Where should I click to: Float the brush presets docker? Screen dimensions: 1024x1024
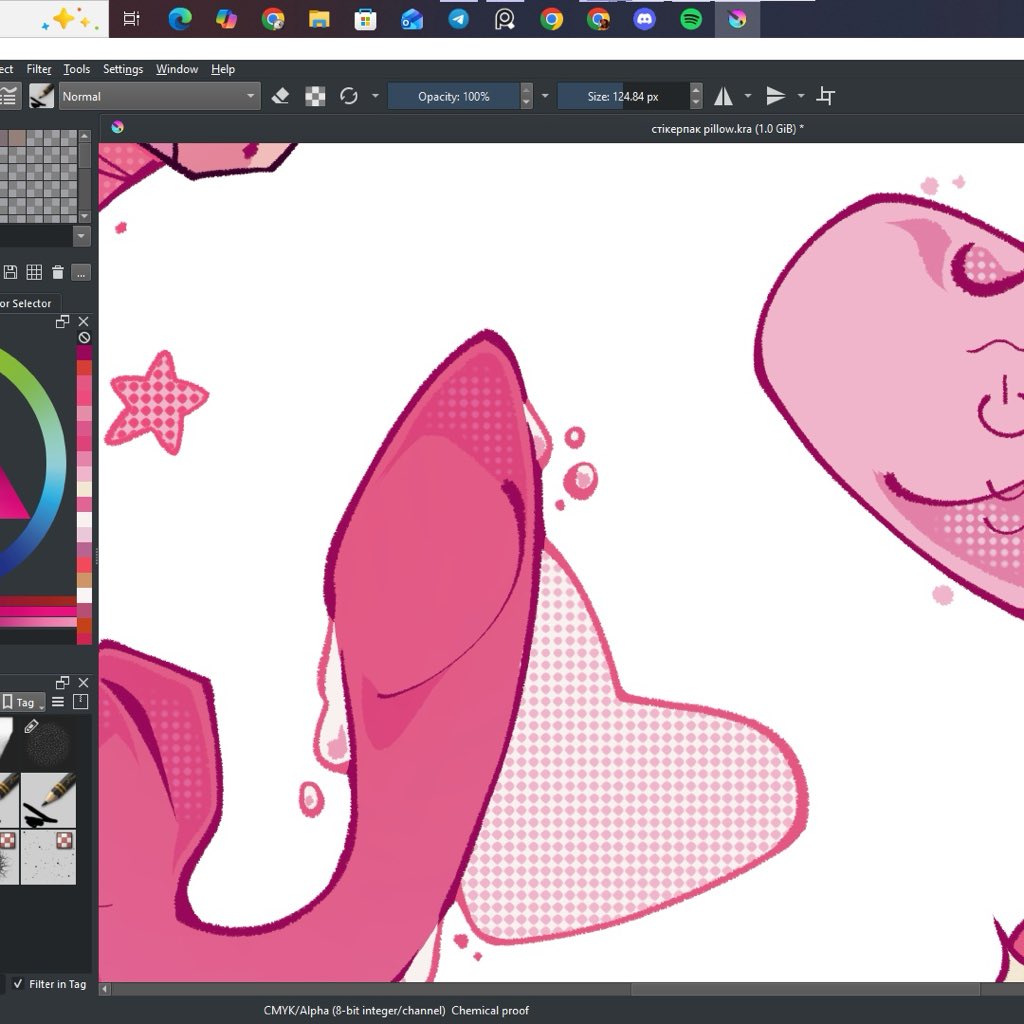point(63,682)
